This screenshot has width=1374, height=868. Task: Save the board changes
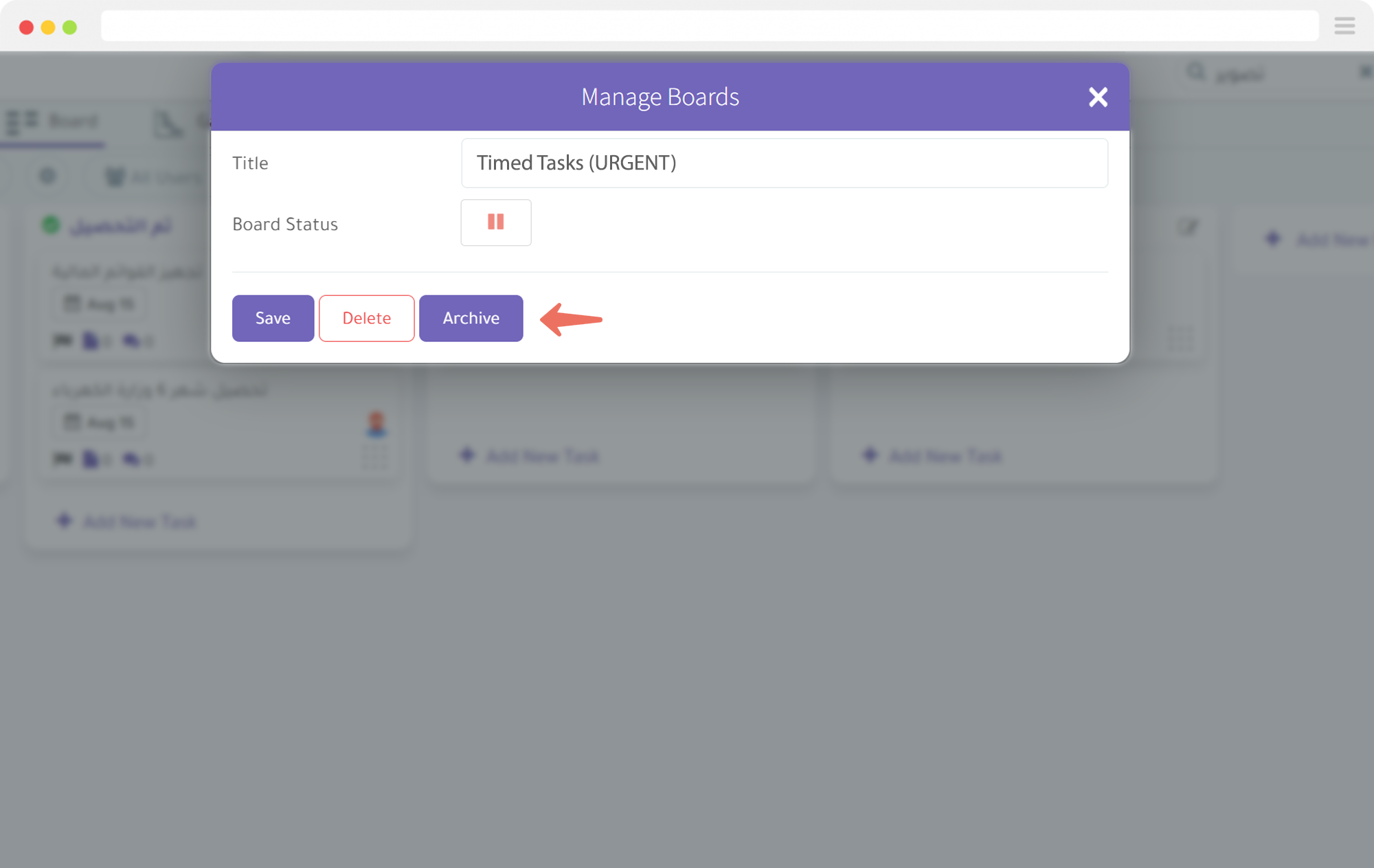click(x=273, y=318)
